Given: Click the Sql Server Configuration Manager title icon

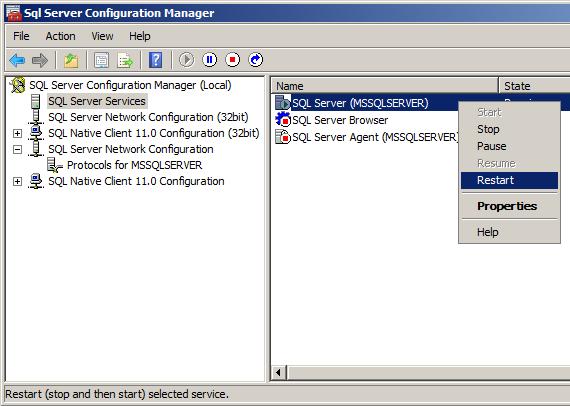Looking at the screenshot, I should [x=13, y=13].
